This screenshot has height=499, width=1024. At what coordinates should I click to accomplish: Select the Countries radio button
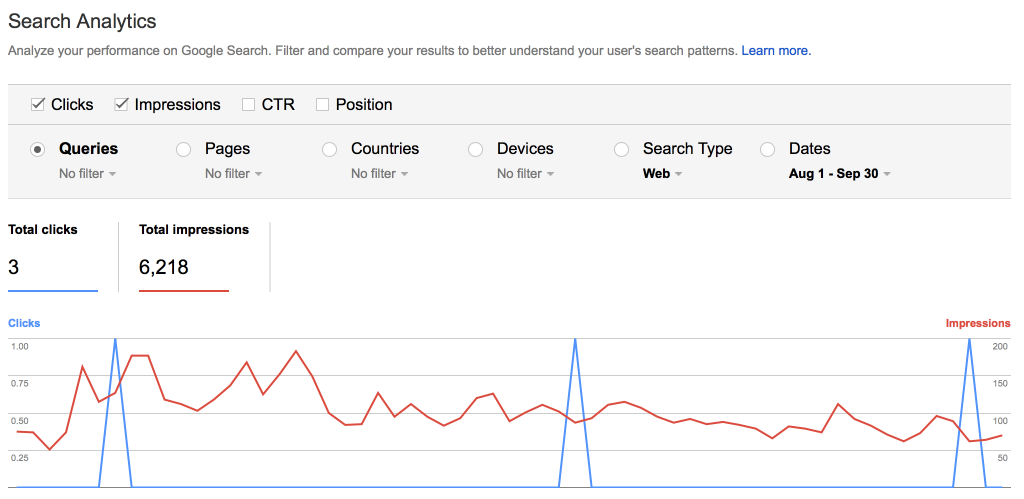[330, 150]
